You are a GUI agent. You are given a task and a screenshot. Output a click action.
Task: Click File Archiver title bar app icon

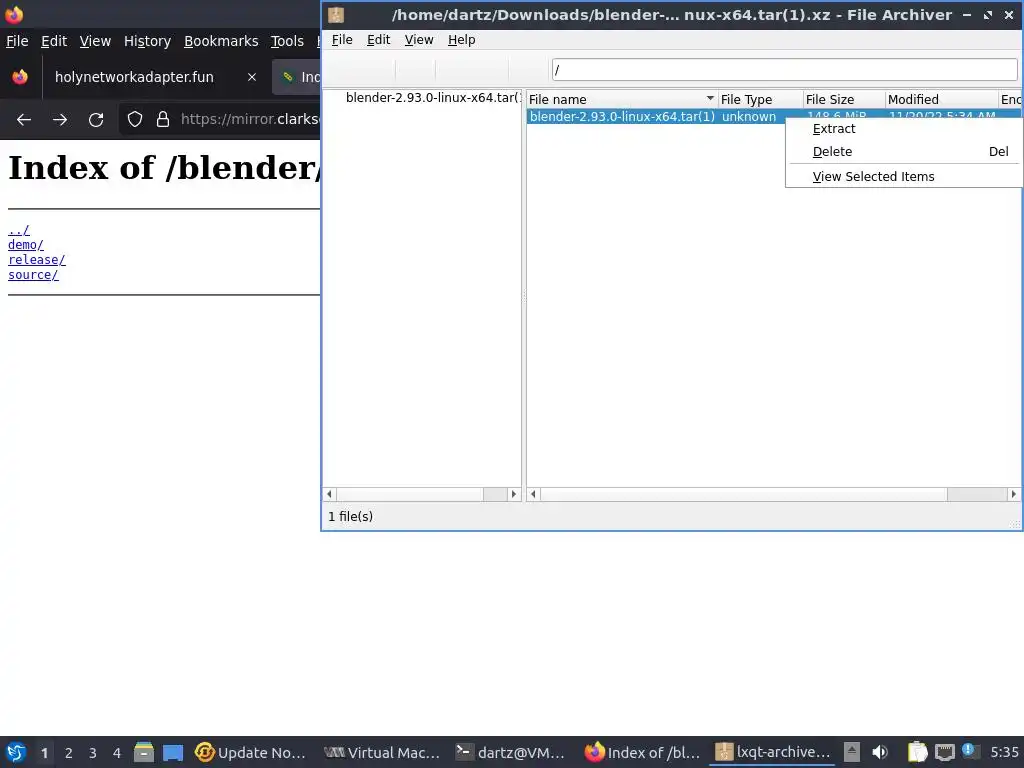point(336,14)
